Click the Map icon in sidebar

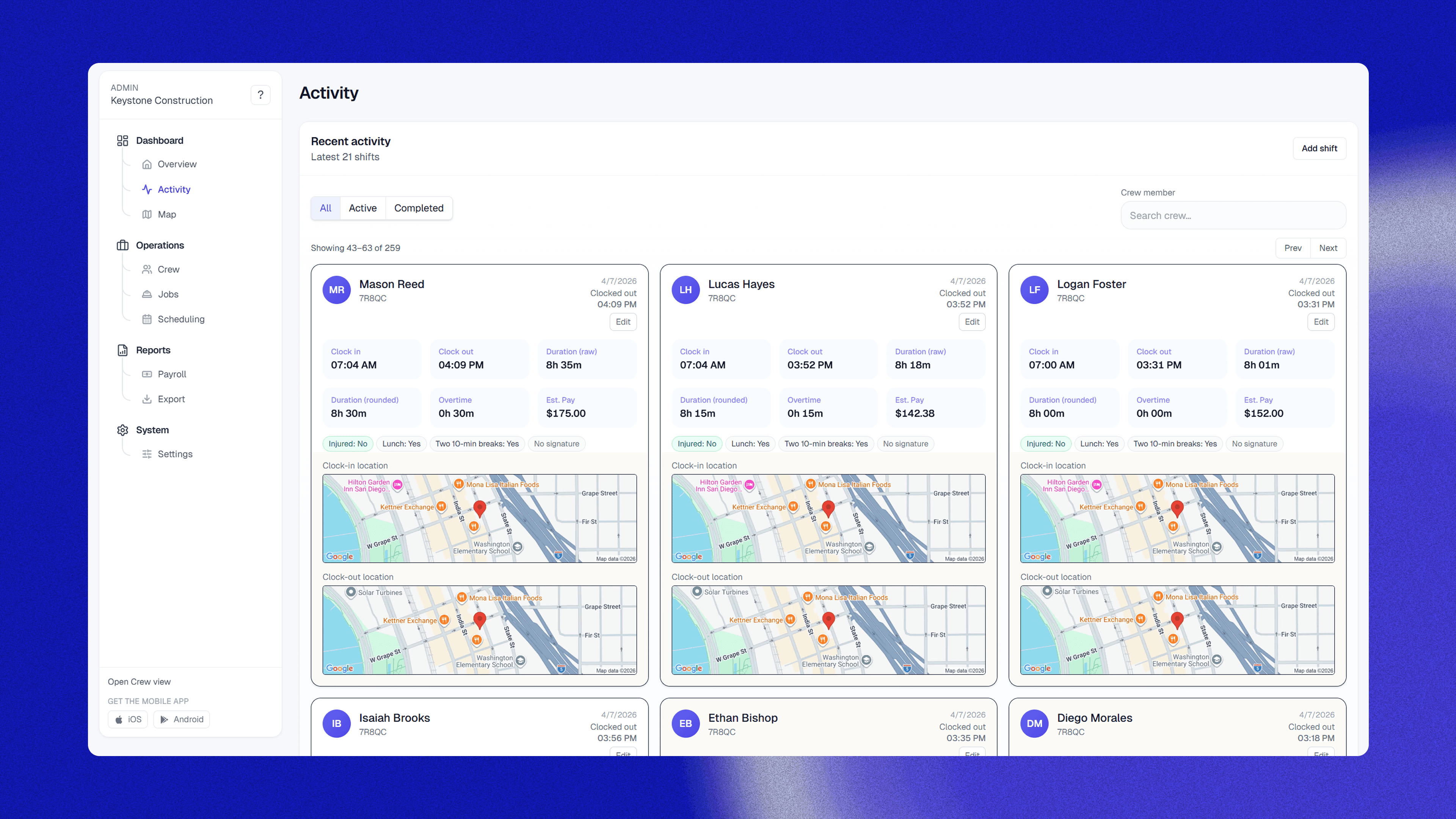coord(147,214)
